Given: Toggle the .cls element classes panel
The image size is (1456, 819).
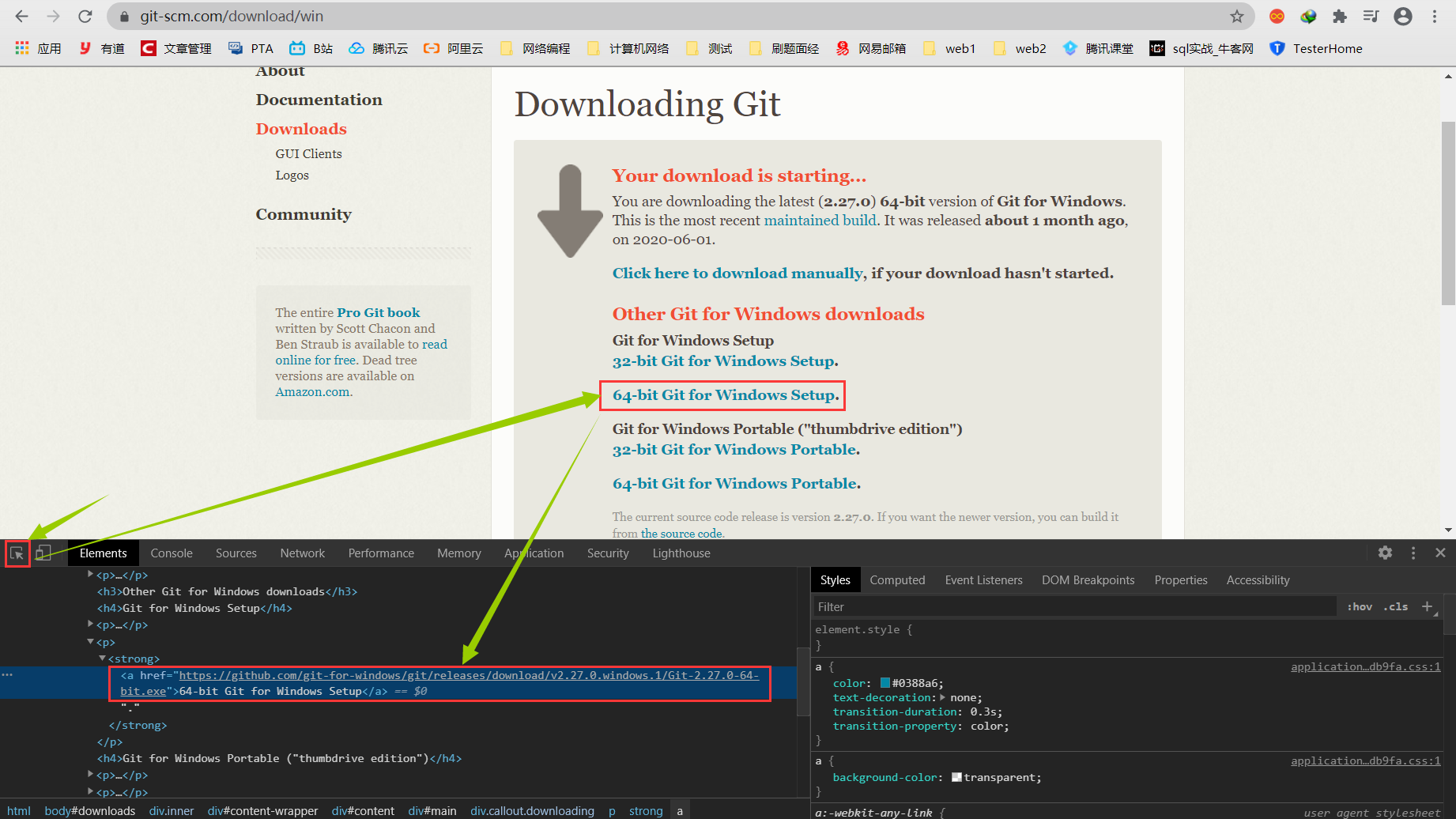Looking at the screenshot, I should coord(1396,606).
